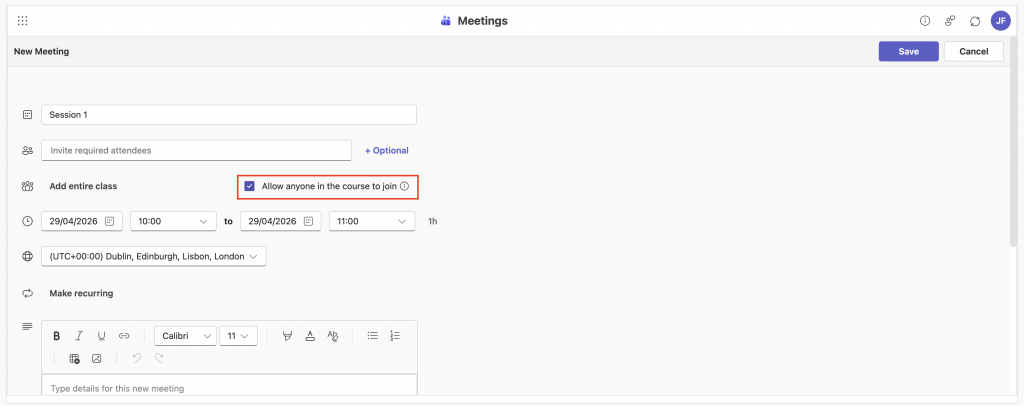1024x406 pixels.
Task: Toggle italic formatting in editor
Action: [79, 336]
